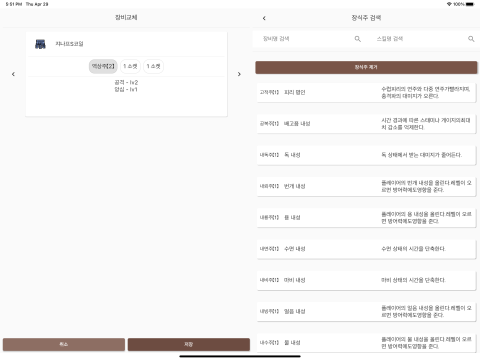Tap the search icon in 스킬명 검색 field
Viewport: 480px width, 360px height.
[x=471, y=39]
